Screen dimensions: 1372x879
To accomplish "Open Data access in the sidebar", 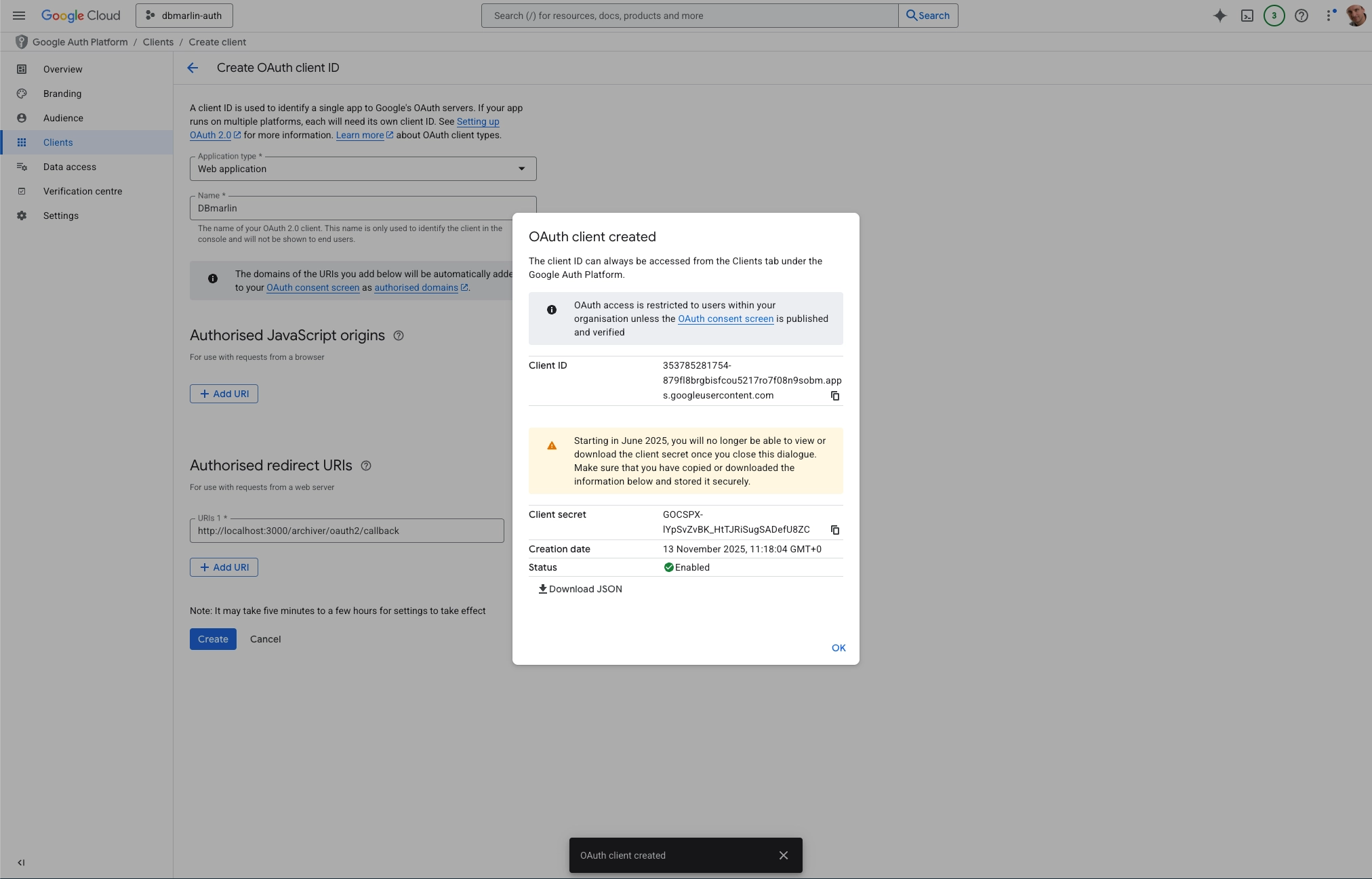I will click(x=70, y=167).
